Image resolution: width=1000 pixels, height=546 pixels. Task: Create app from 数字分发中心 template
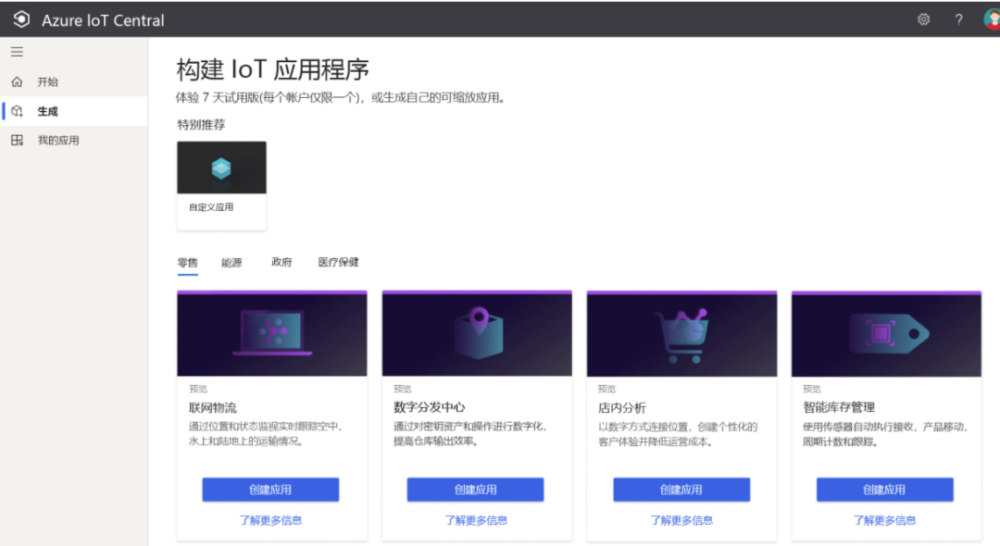476,490
